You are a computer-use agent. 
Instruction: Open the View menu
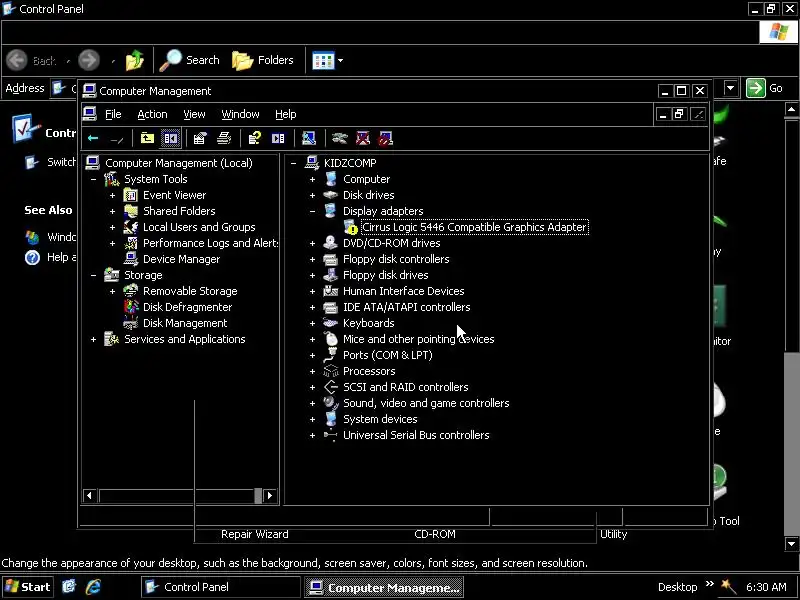(x=194, y=114)
